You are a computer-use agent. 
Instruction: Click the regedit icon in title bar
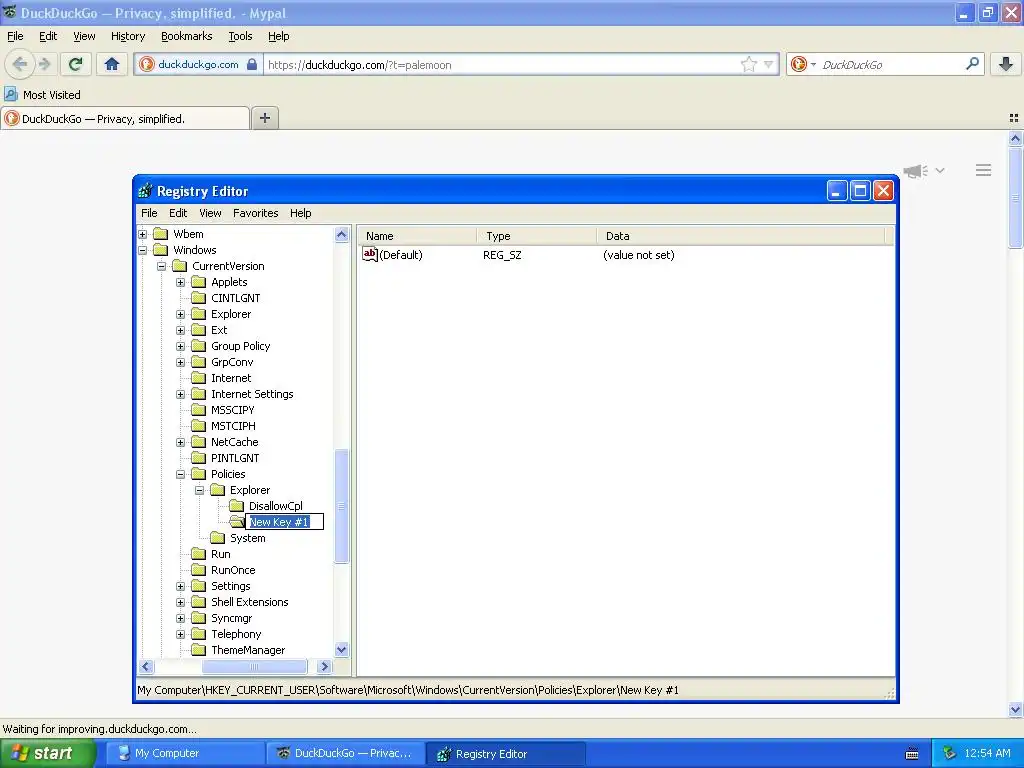[x=145, y=191]
